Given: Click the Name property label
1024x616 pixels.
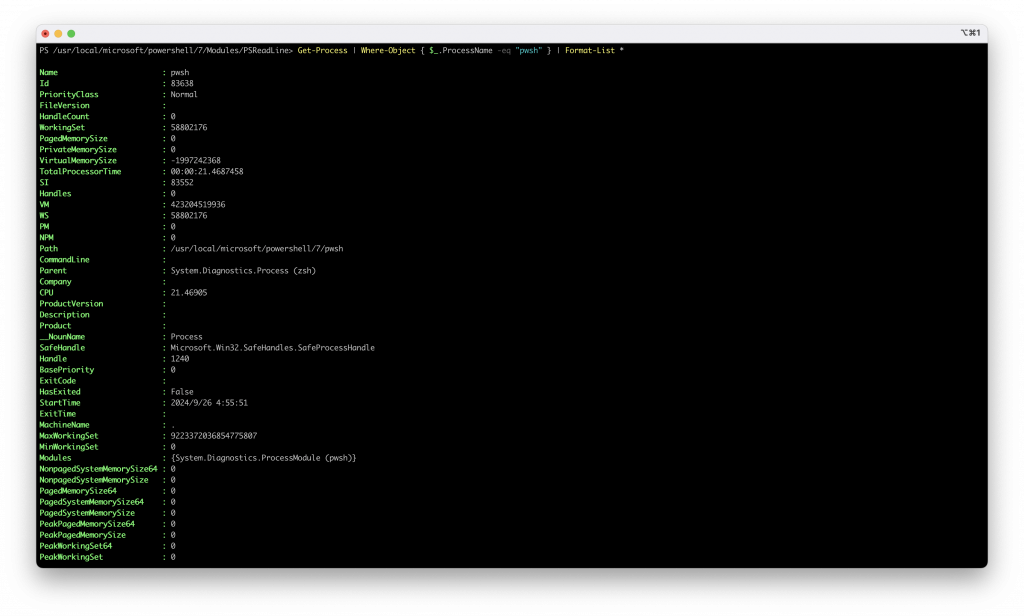Looking at the screenshot, I should tap(48, 73).
